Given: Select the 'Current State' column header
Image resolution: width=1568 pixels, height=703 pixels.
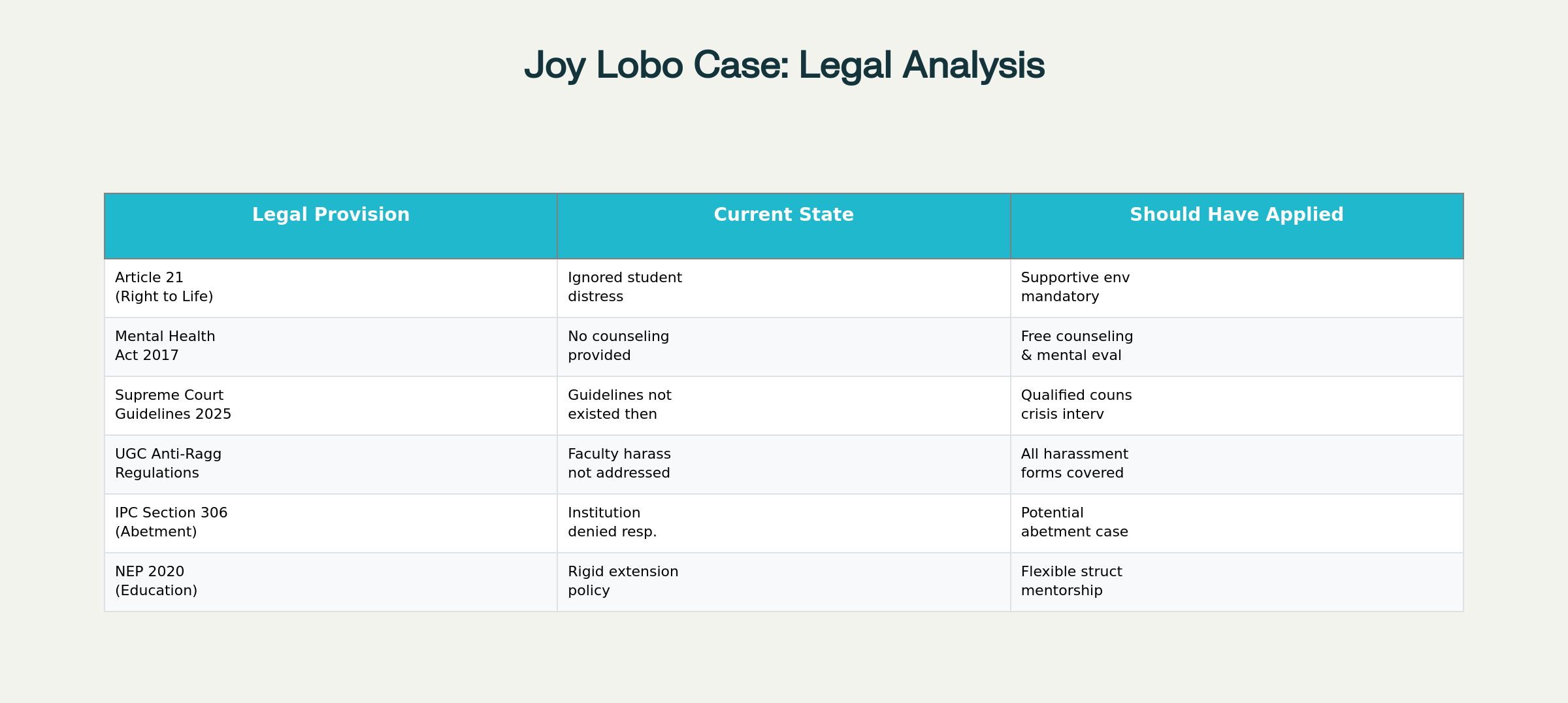Looking at the screenshot, I should tap(783, 215).
